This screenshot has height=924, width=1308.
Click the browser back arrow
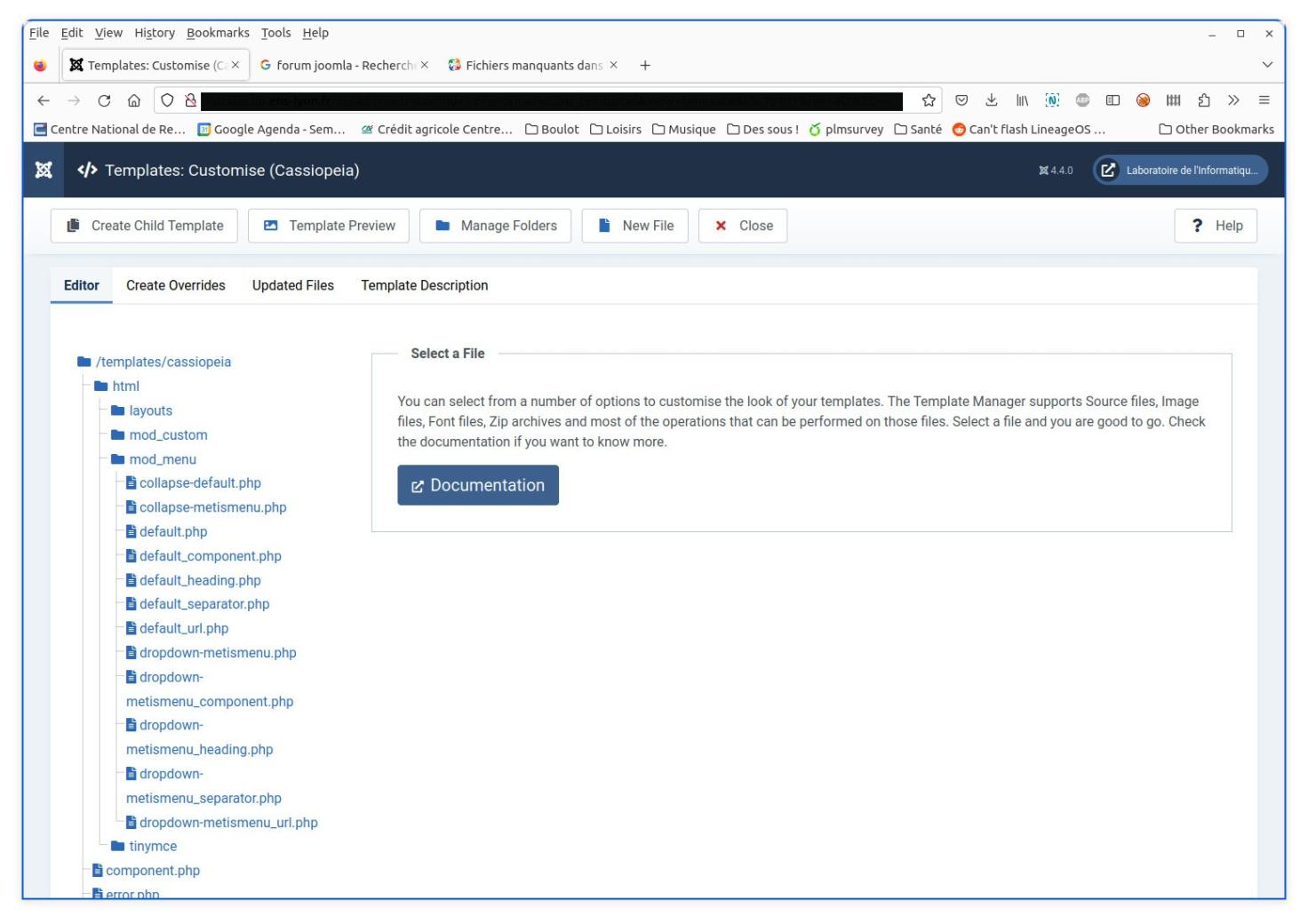click(44, 100)
